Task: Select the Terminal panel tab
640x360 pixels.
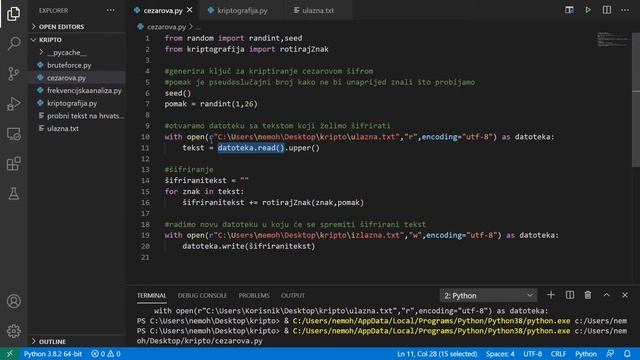Action: pos(151,296)
